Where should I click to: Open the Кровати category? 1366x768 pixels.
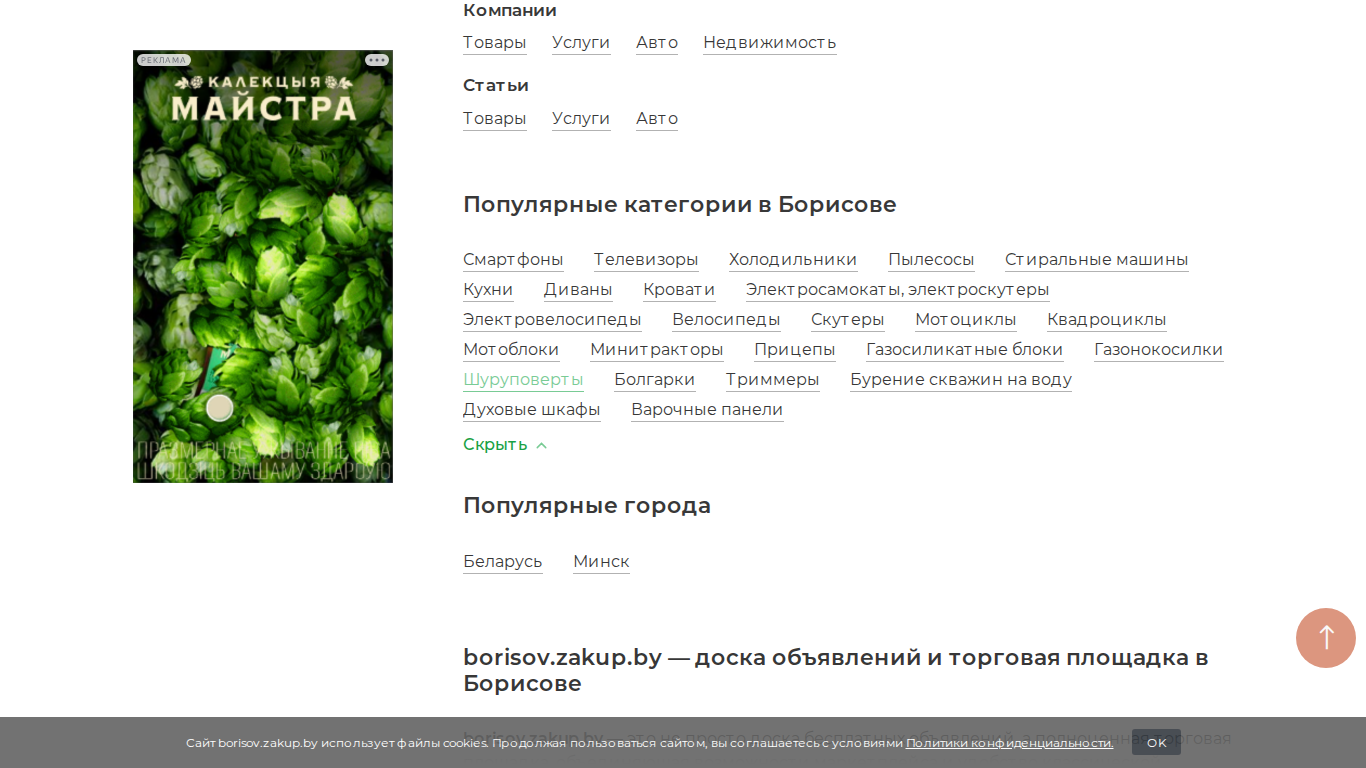(679, 290)
